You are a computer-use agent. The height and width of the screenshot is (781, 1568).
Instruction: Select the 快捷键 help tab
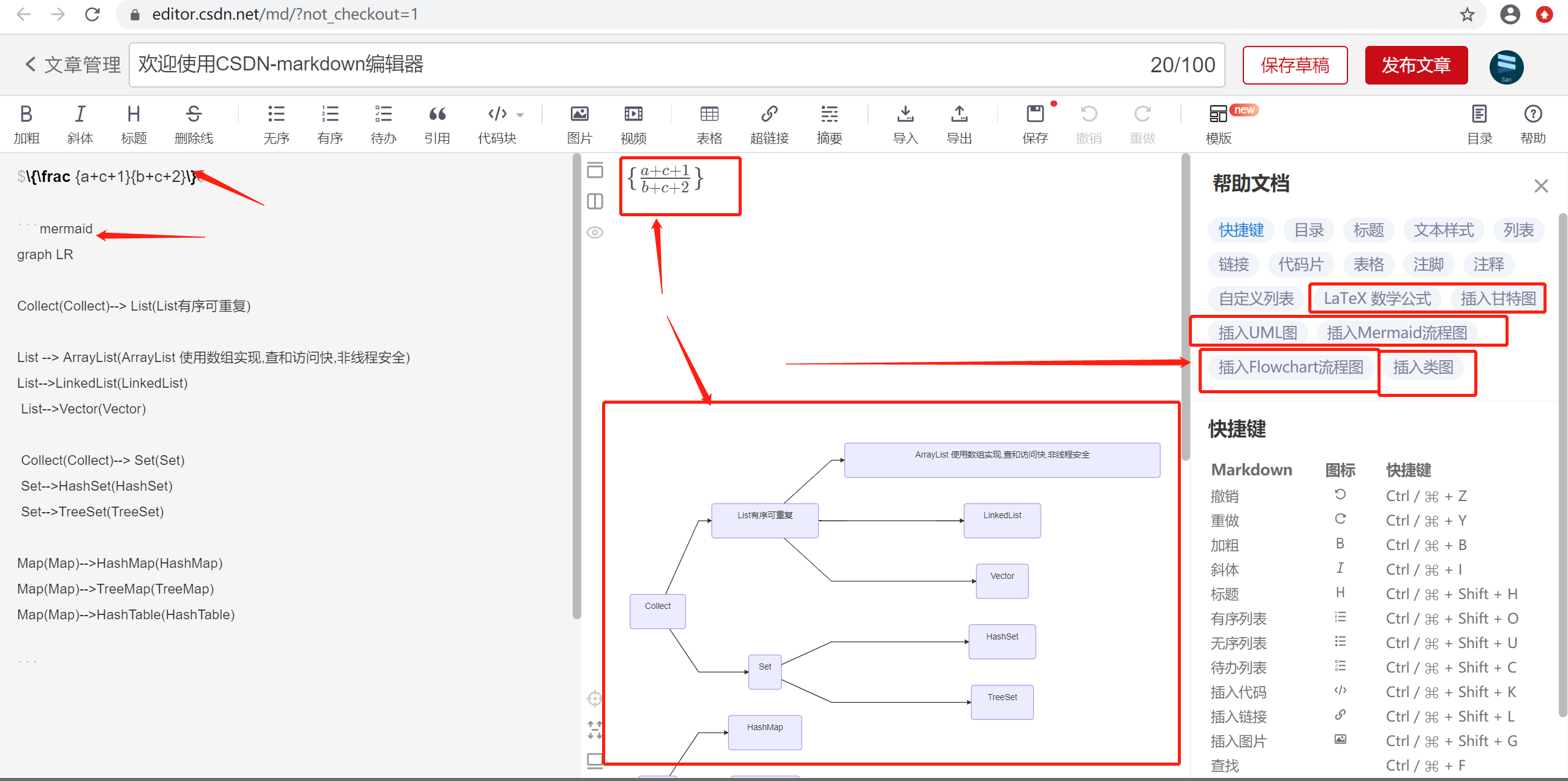pyautogui.click(x=1241, y=230)
